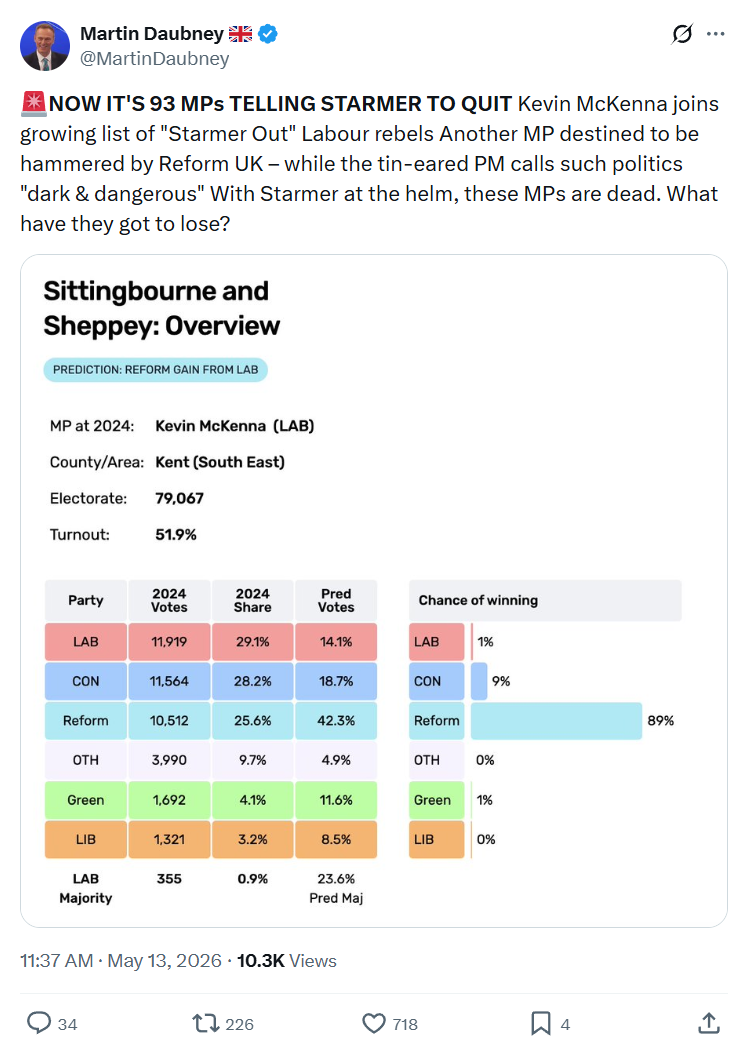Screen dimensions: 748x1051
Task: Open Martin Daubney's profile picture
Action: 45,46
